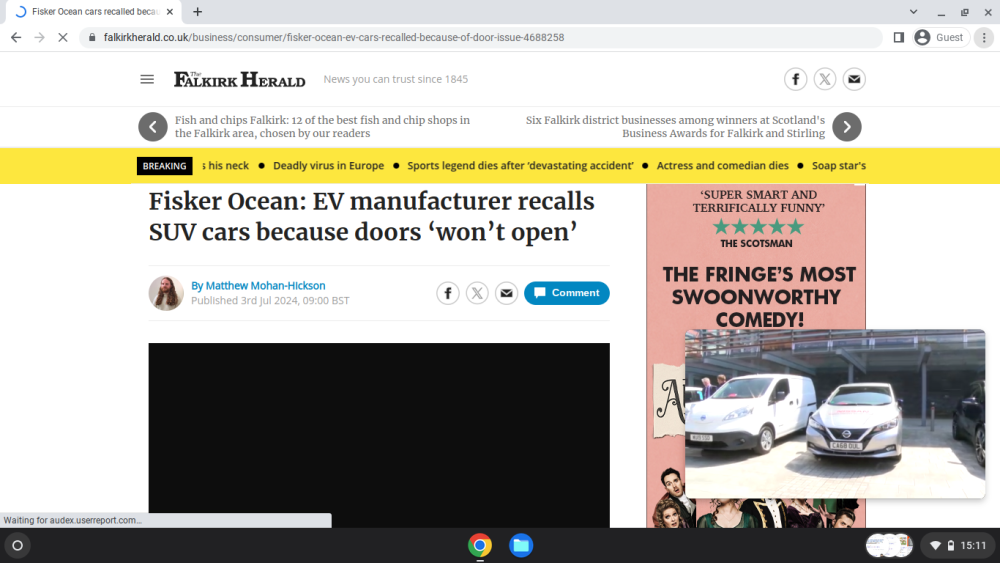Open 'Actress and comedian dies' breaking headline
Screen dimensions: 1000x563
pos(723,166)
